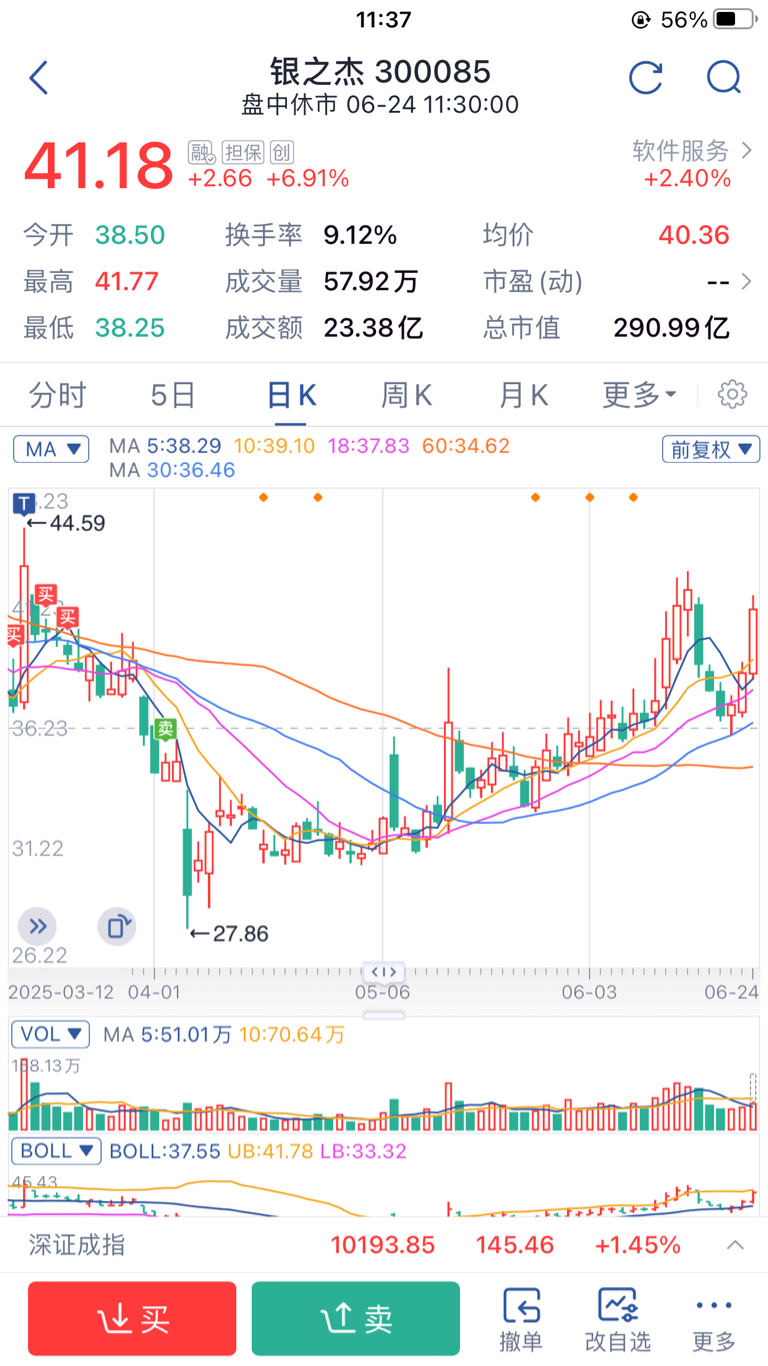This screenshot has height=1366, width=768.
Task: Tap the green 卖 sell button
Action: [356, 1319]
